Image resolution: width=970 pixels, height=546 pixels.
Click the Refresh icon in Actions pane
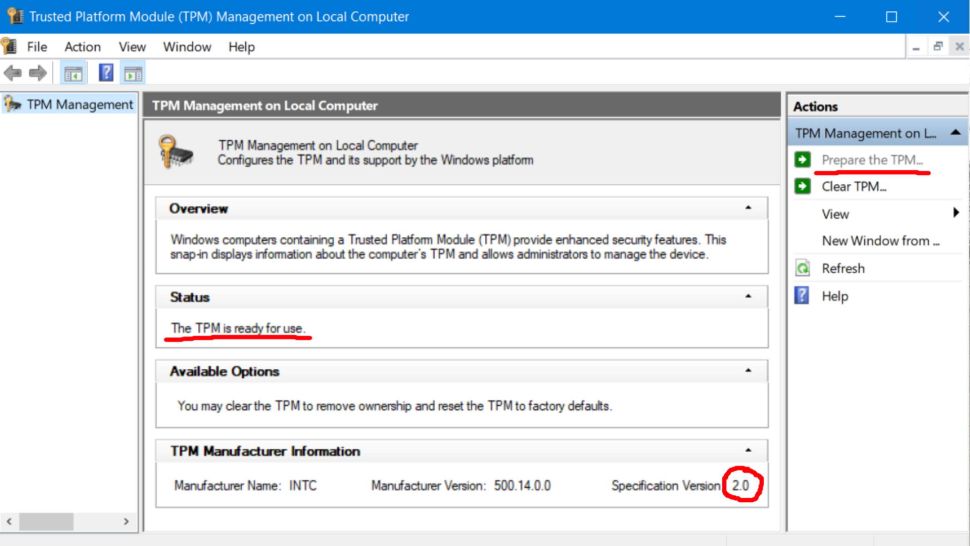pos(802,268)
